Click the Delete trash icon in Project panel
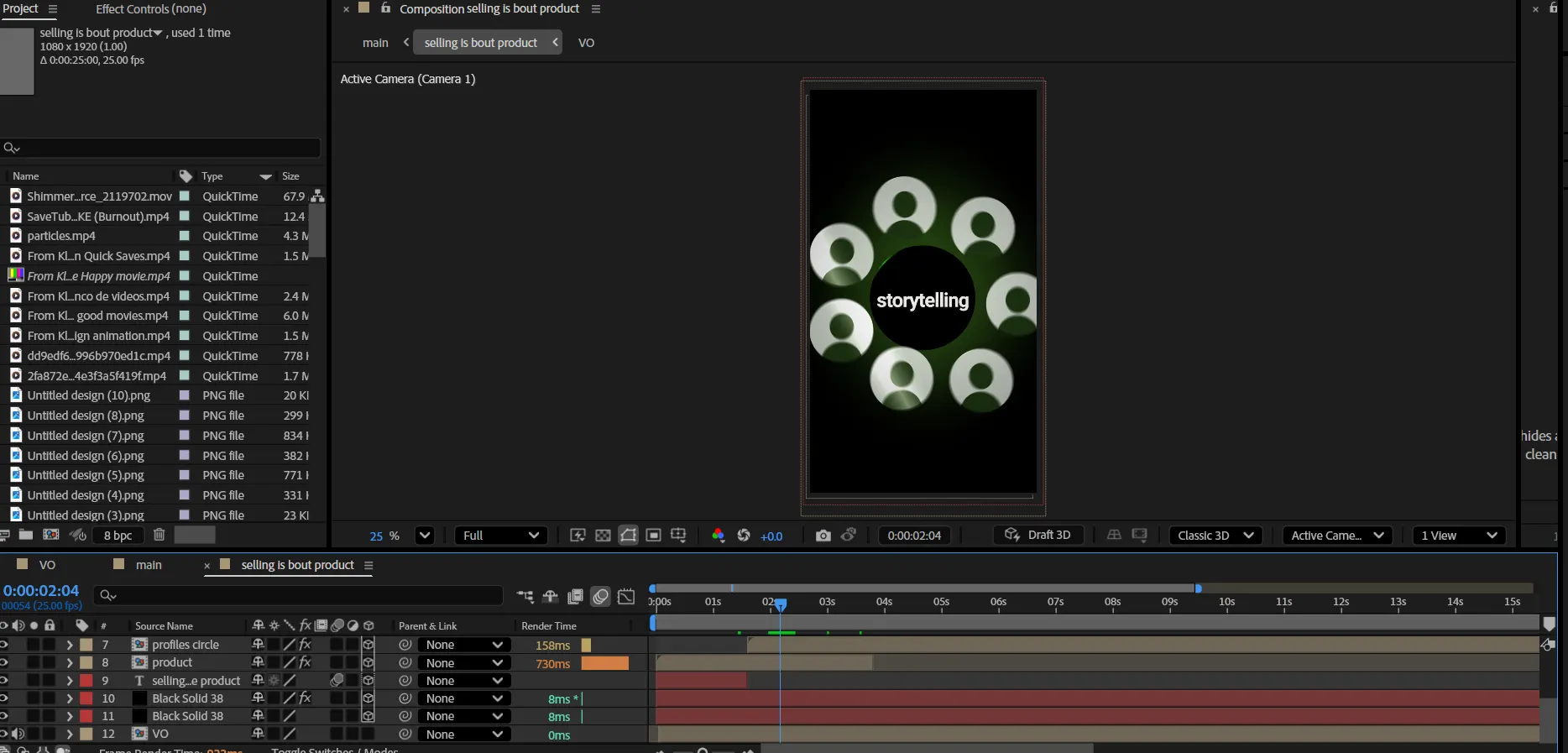The width and height of the screenshot is (1568, 753). click(159, 535)
